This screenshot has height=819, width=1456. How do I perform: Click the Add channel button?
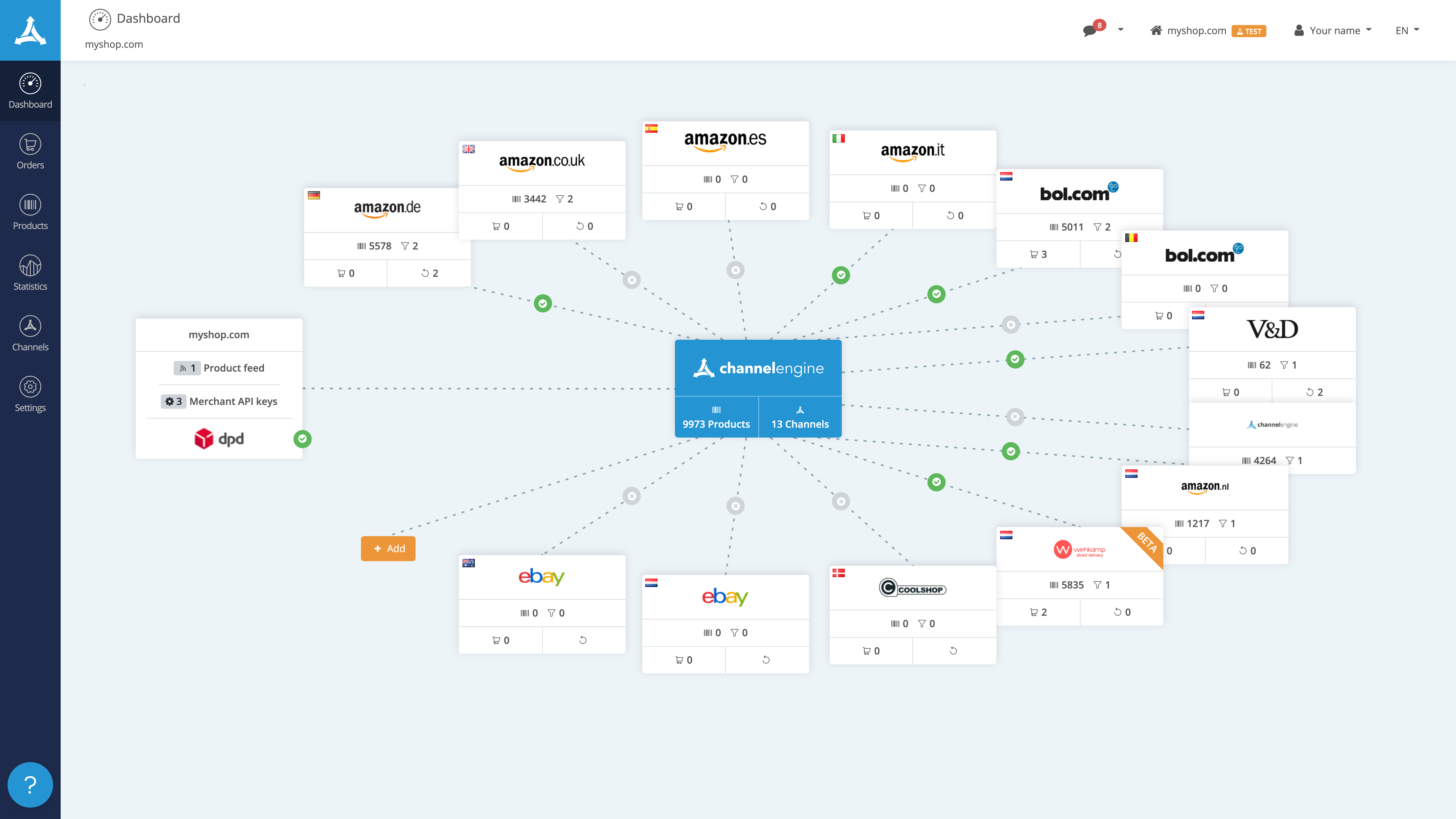pyautogui.click(x=388, y=548)
